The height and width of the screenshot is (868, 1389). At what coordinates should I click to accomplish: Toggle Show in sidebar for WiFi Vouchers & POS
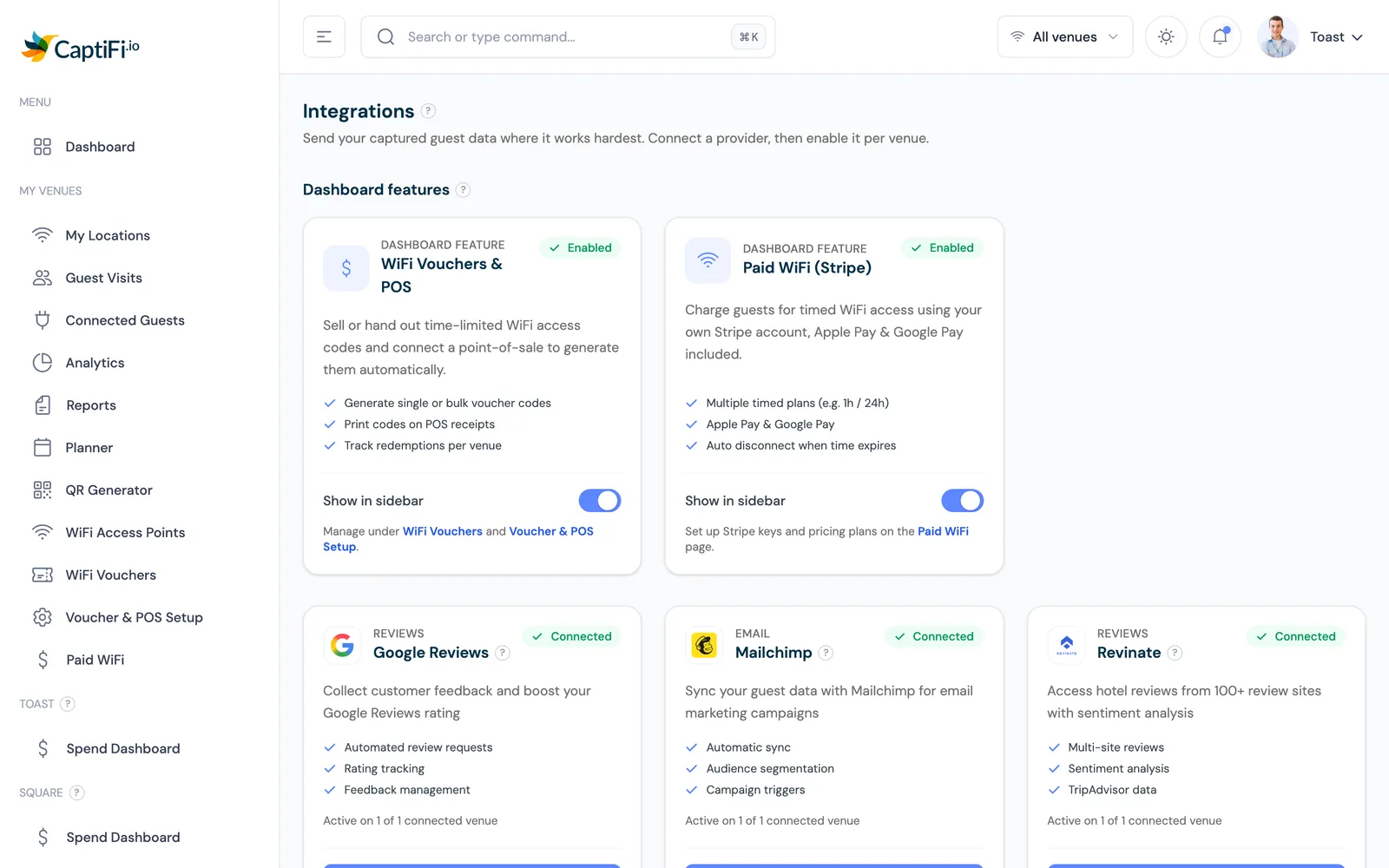600,501
